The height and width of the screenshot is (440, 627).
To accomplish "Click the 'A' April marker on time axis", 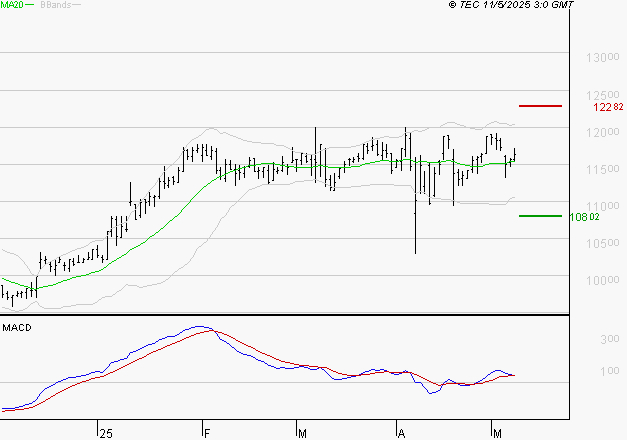I will [400, 431].
